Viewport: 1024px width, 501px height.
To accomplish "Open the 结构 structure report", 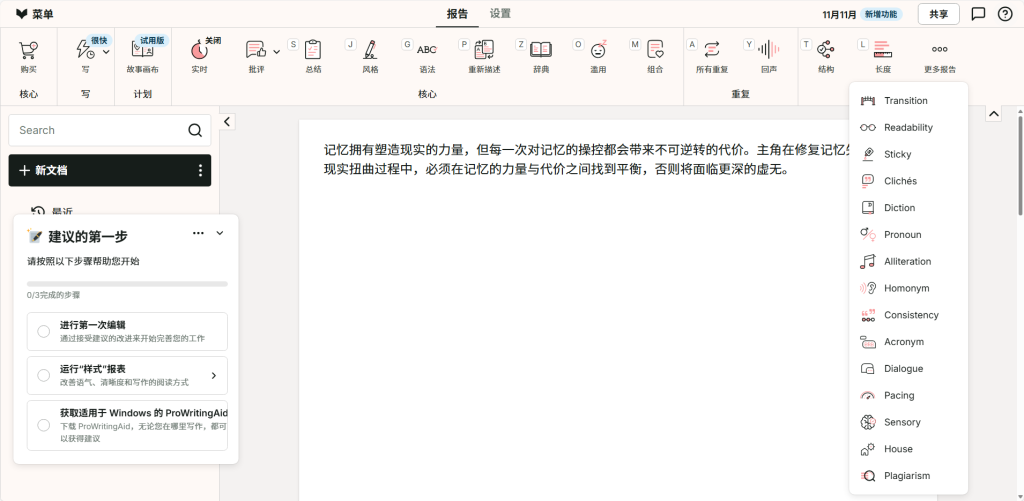I will 825,50.
